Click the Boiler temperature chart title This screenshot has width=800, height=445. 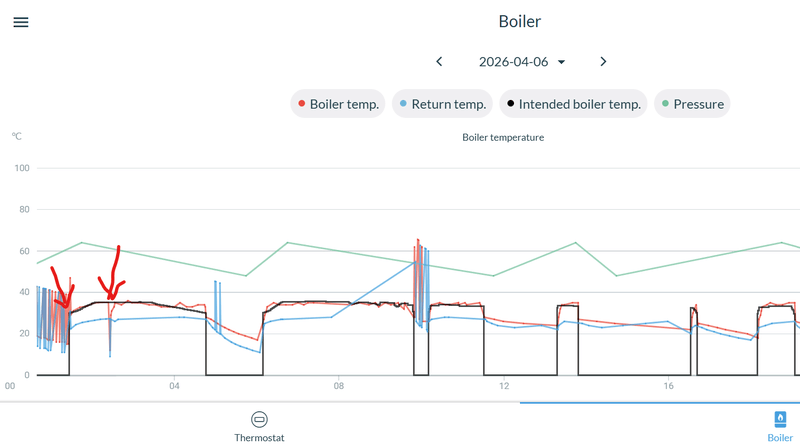tap(503, 137)
